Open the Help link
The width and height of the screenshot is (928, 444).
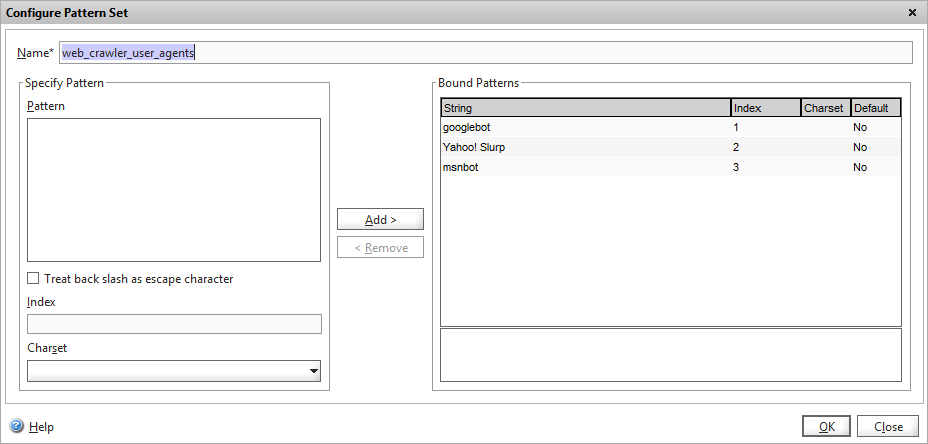[41, 426]
